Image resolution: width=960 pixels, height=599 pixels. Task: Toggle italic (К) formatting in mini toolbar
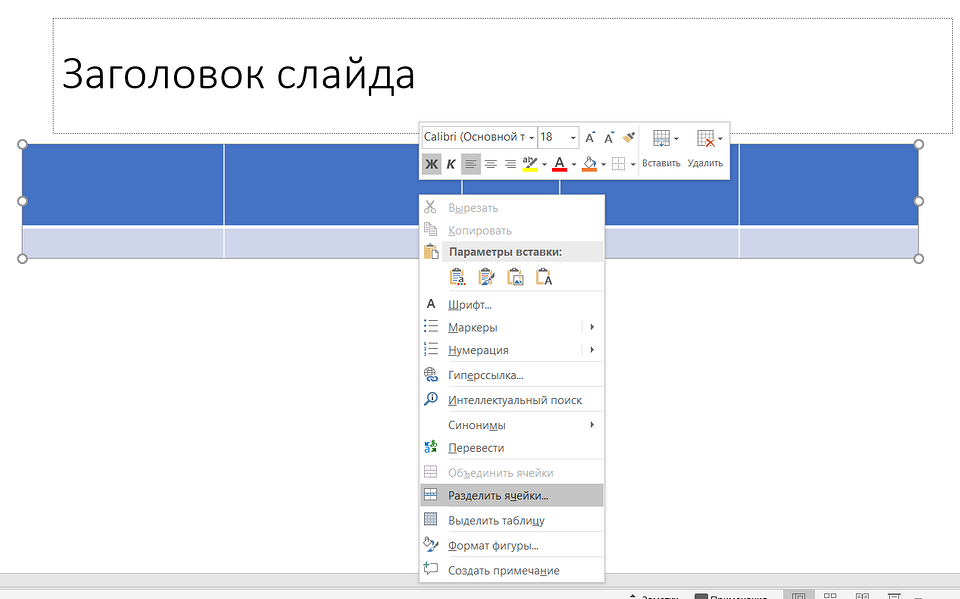(451, 164)
